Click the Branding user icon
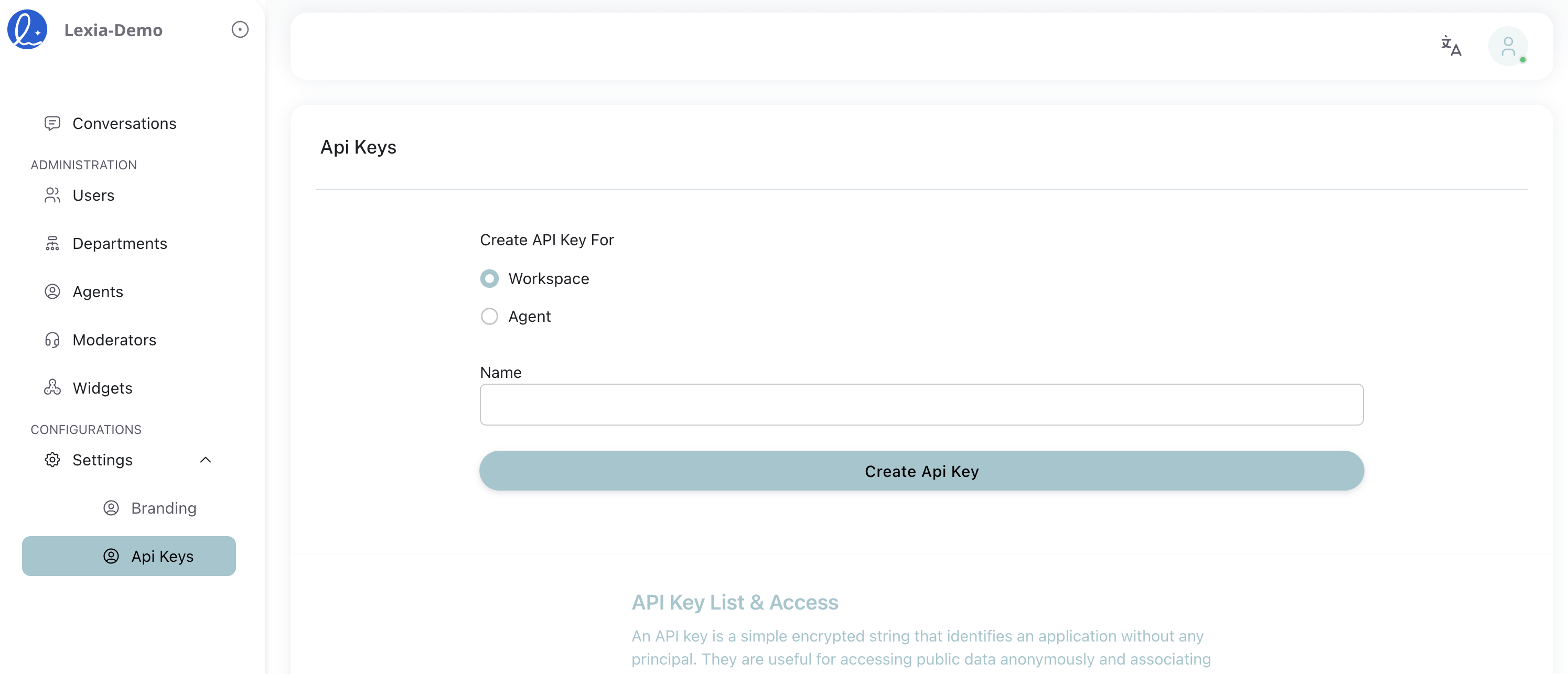 tap(111, 508)
